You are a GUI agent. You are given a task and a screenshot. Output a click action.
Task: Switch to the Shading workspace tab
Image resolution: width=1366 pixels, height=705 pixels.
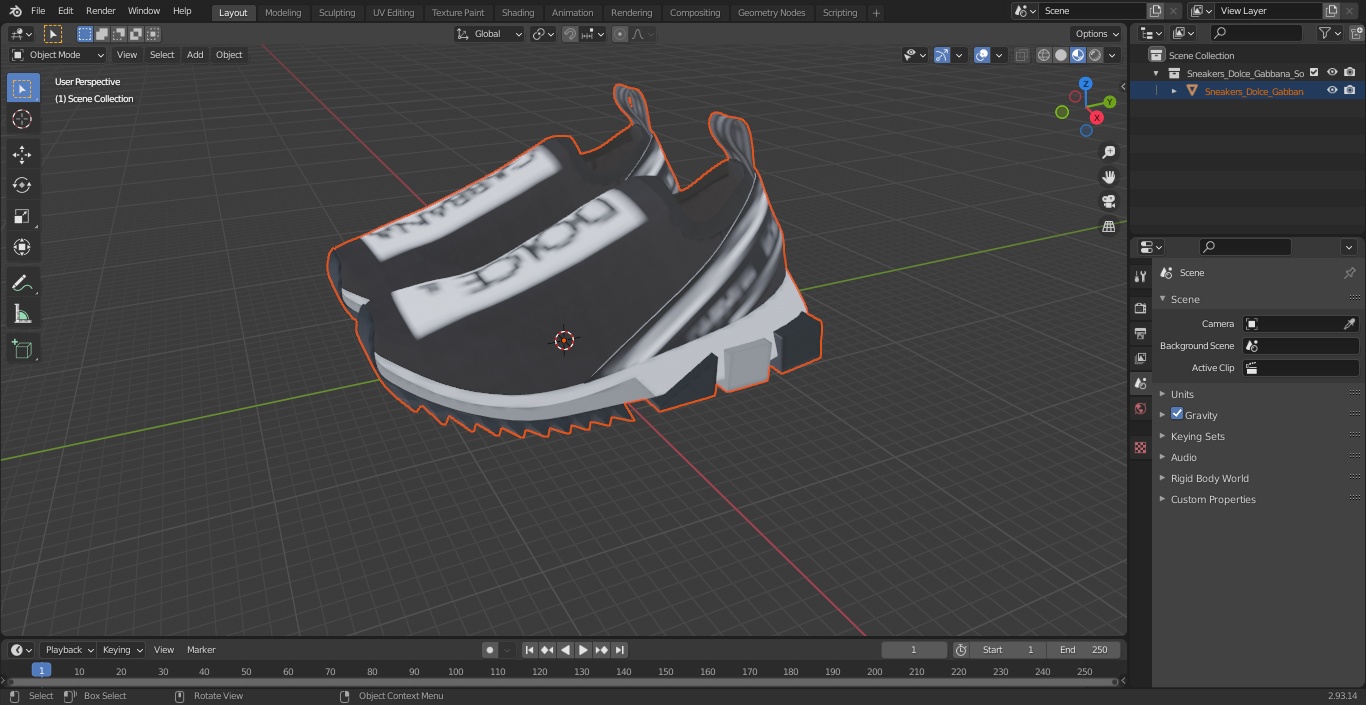[x=518, y=12]
